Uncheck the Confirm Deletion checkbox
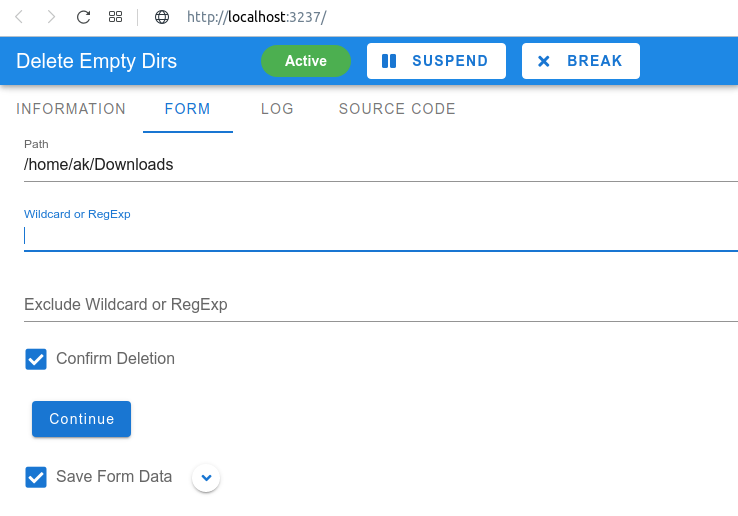Viewport: 738px width, 516px height. (x=36, y=359)
